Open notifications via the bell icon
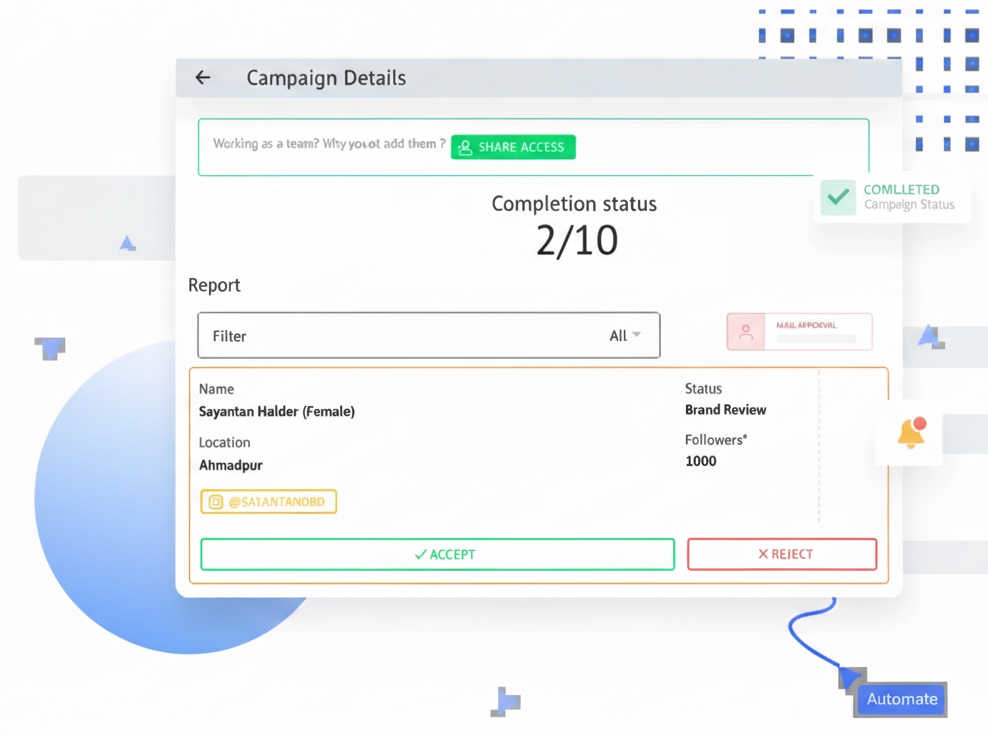The image size is (988, 736). pyautogui.click(x=911, y=433)
